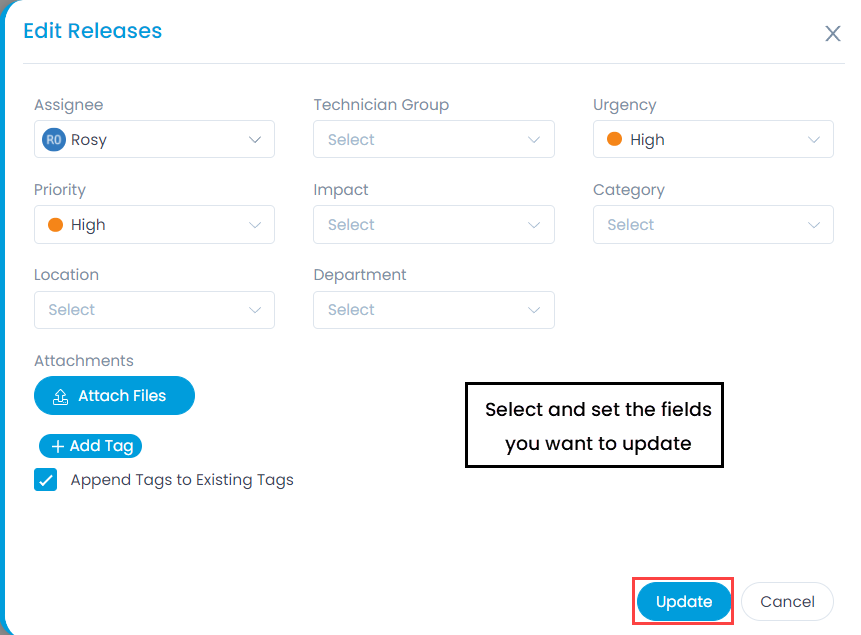Open the Impact select dropdown
861x635 pixels.
tap(434, 225)
